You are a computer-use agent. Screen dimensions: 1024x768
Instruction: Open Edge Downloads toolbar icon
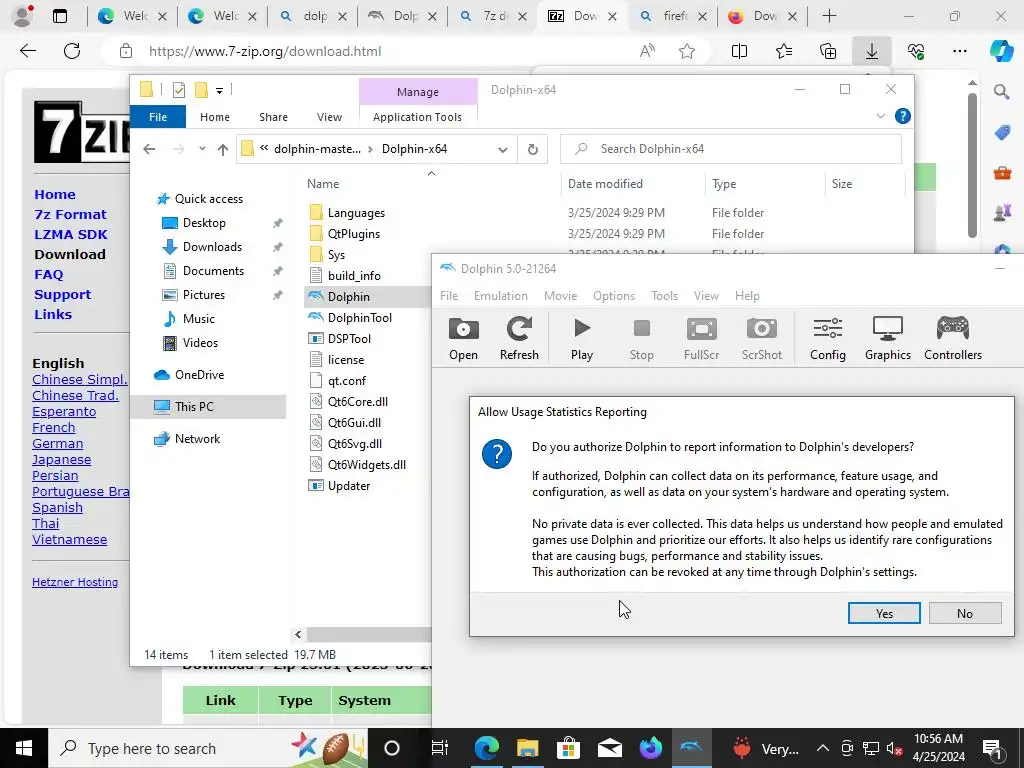click(871, 51)
